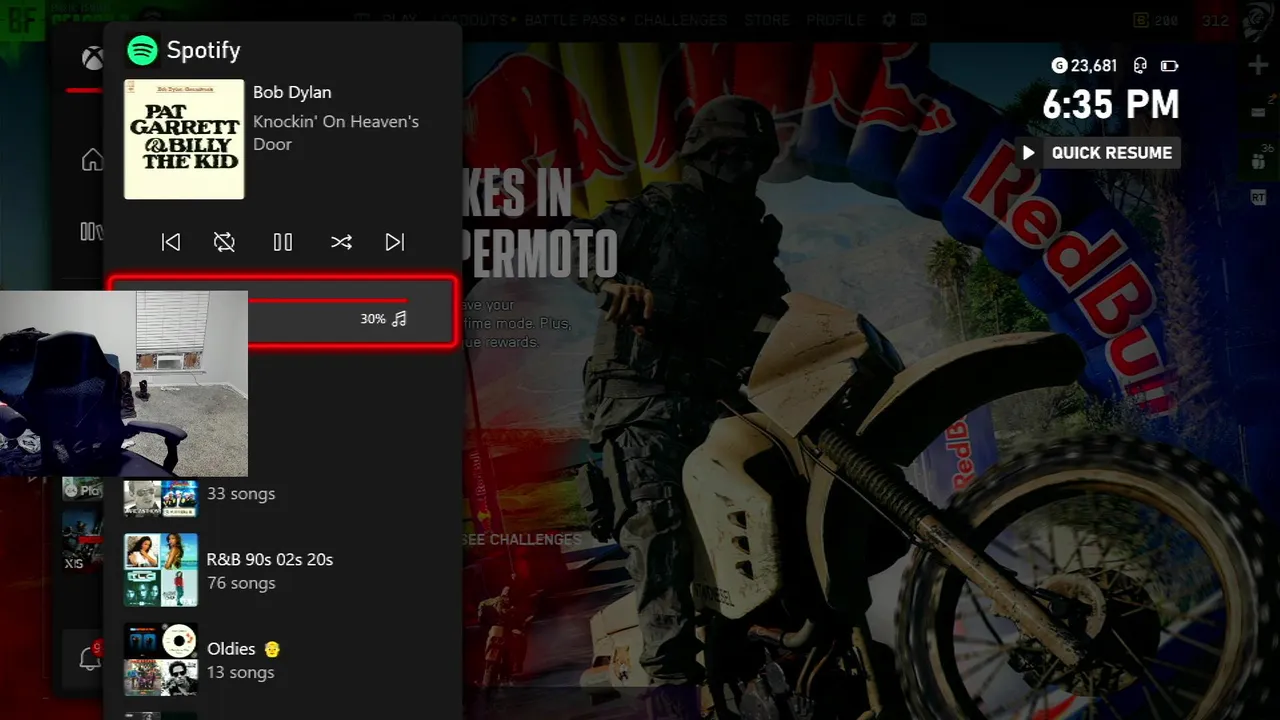The height and width of the screenshot is (720, 1280).
Task: Click the red 312 counter
Action: (1215, 20)
